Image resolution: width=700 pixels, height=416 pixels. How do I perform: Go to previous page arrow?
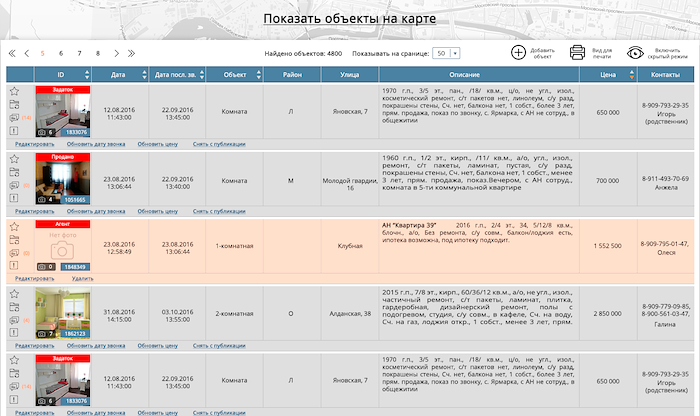(x=27, y=54)
